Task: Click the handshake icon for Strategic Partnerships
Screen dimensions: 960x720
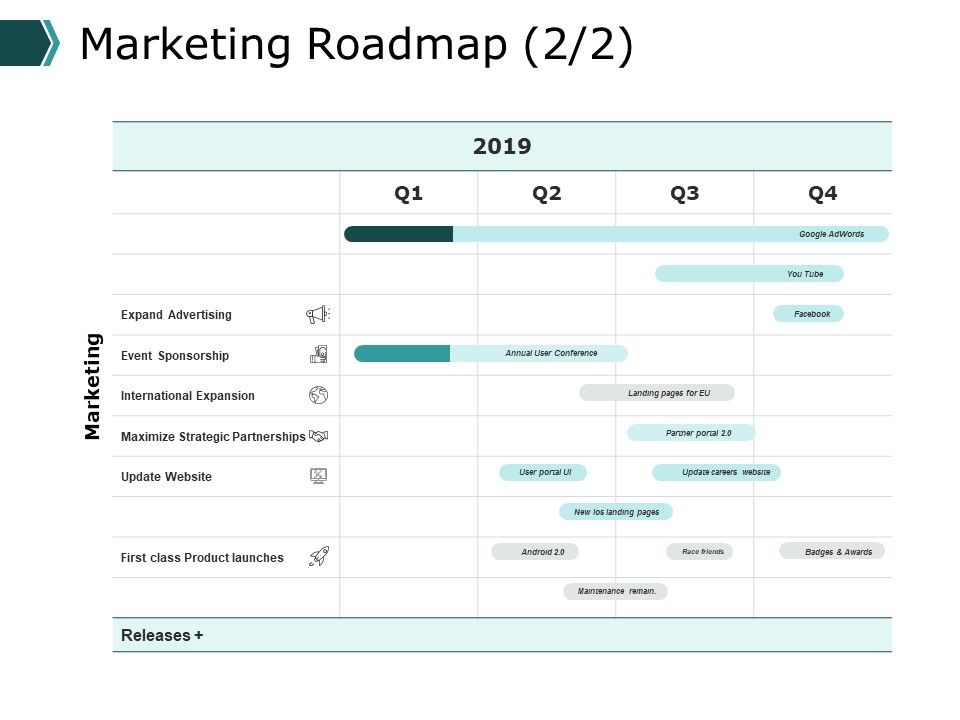Action: tap(318, 436)
